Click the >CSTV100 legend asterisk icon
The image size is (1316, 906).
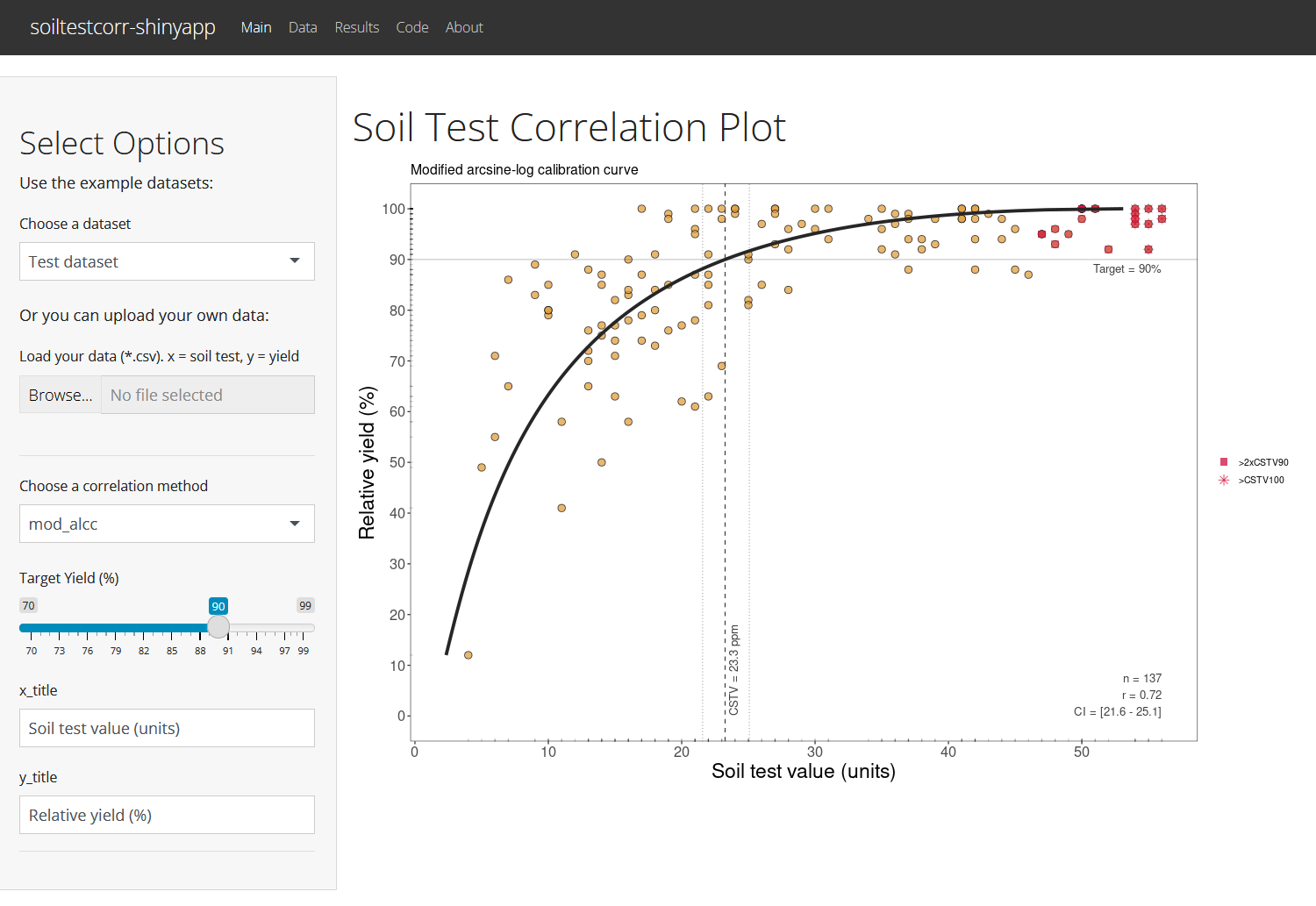point(1224,480)
